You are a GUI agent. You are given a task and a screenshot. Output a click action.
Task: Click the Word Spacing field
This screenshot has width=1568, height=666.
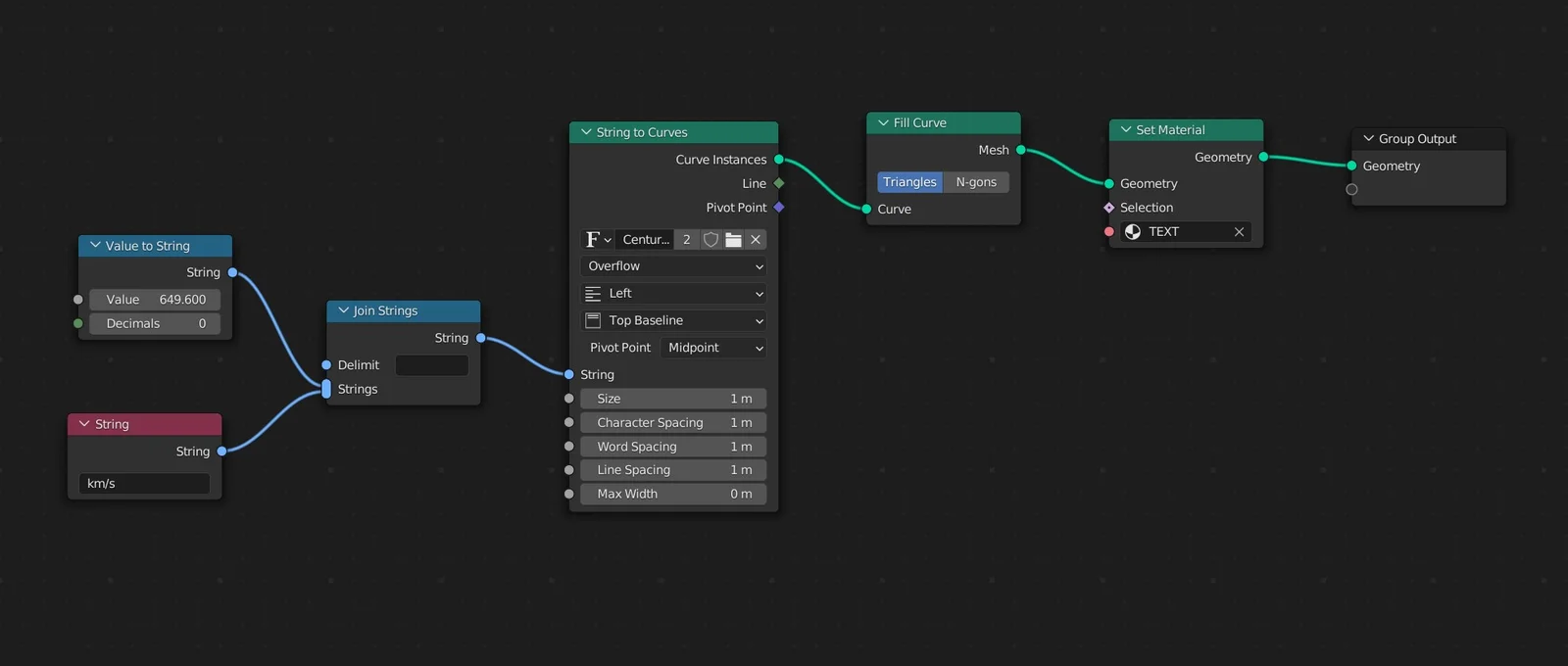[673, 447]
